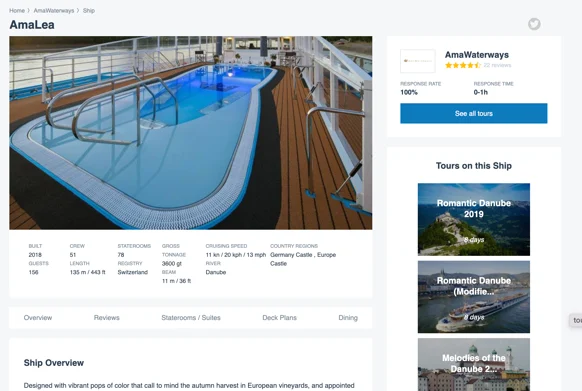Select the cruising speed value text
This screenshot has width=582, height=391.
pos(236,255)
